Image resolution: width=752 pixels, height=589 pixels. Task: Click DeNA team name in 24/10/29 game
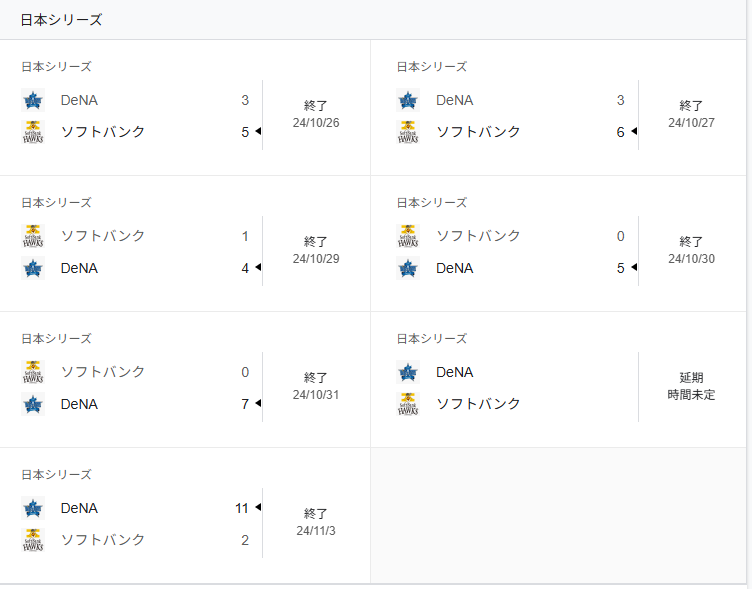[79, 268]
